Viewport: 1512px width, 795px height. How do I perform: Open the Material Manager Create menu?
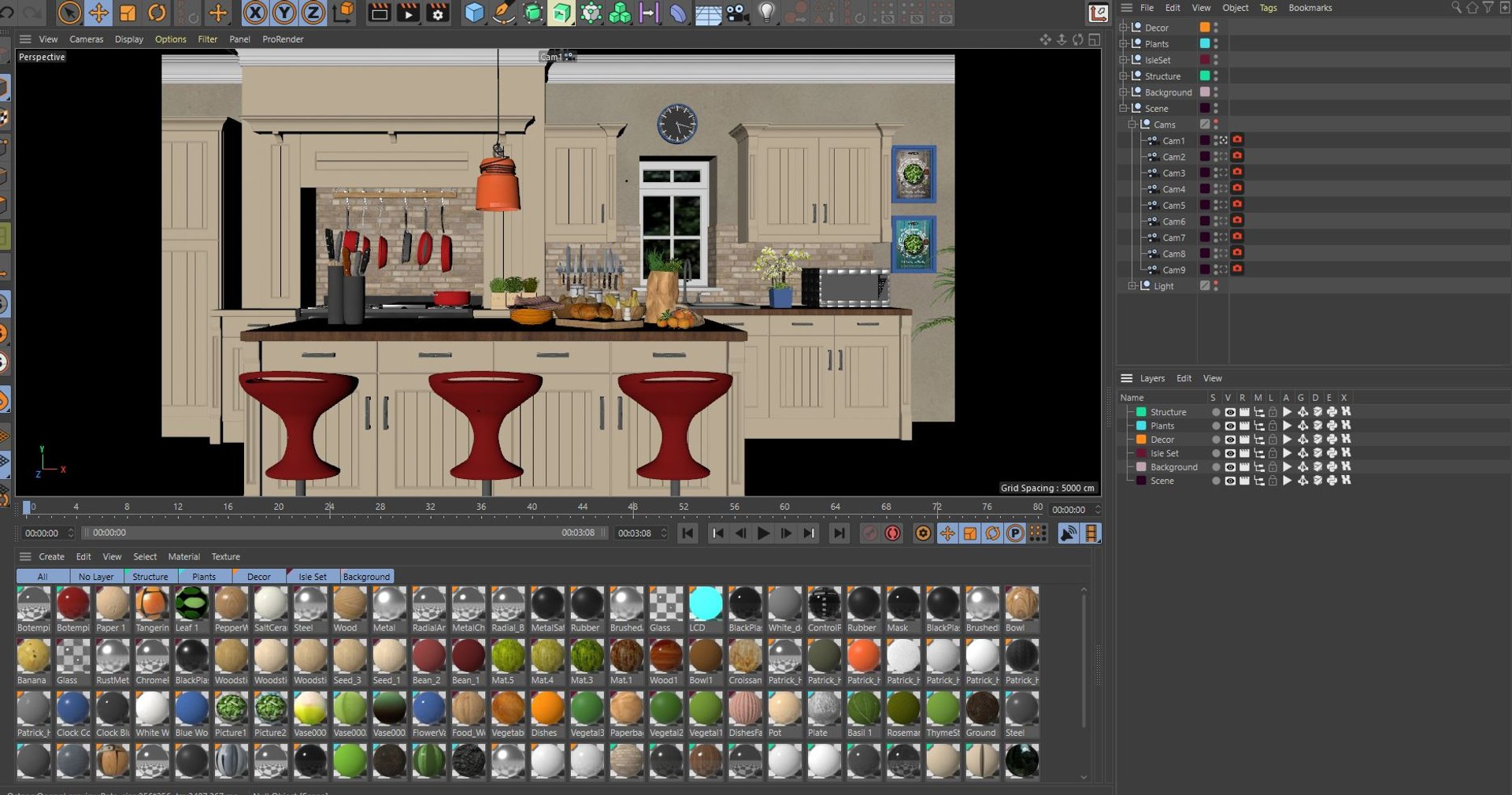pos(51,557)
